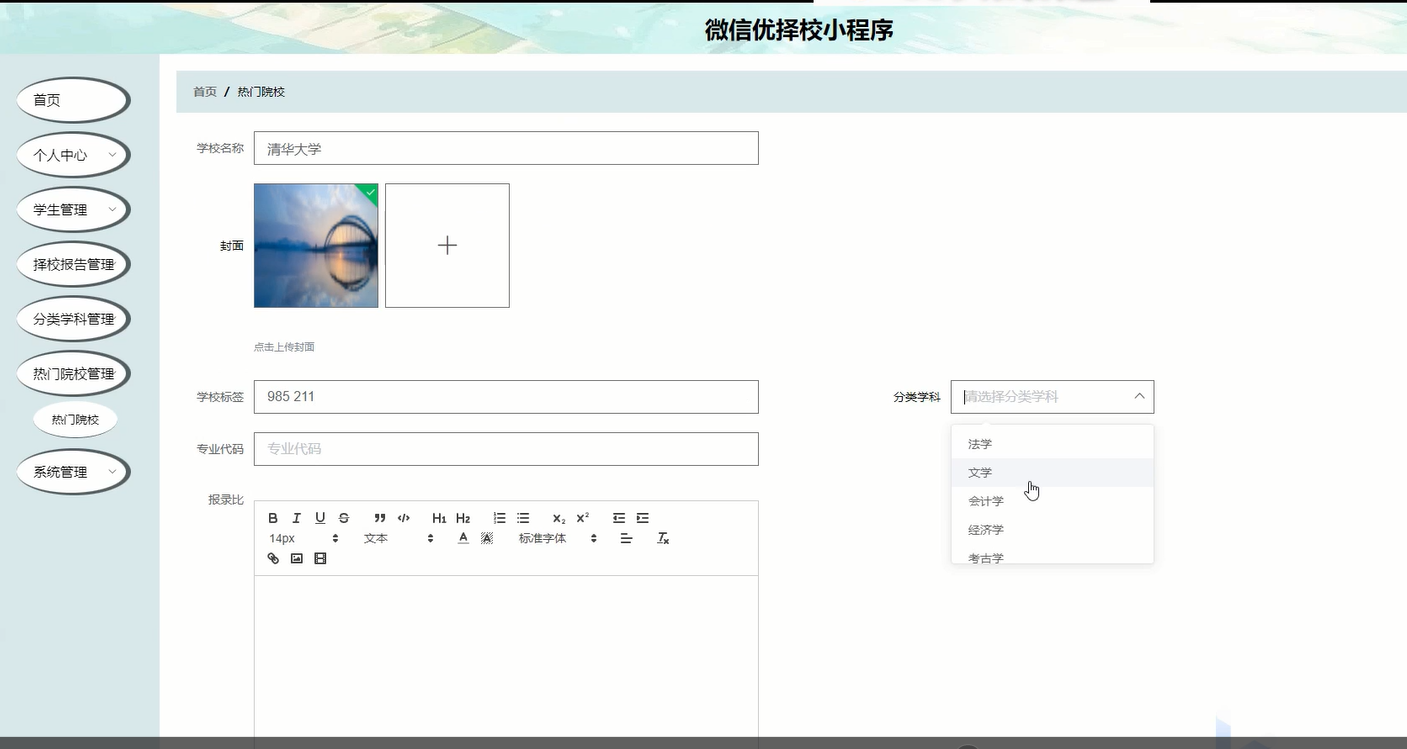Image resolution: width=1407 pixels, height=749 pixels.
Task: Select 法学 from the dropdown list
Action: pos(1052,444)
